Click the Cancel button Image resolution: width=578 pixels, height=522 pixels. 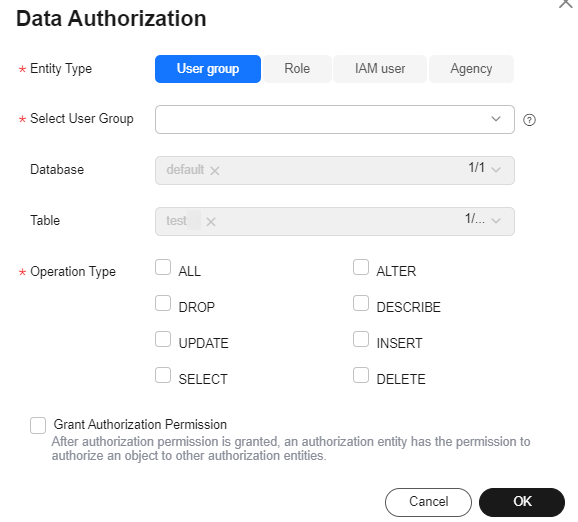click(x=428, y=502)
